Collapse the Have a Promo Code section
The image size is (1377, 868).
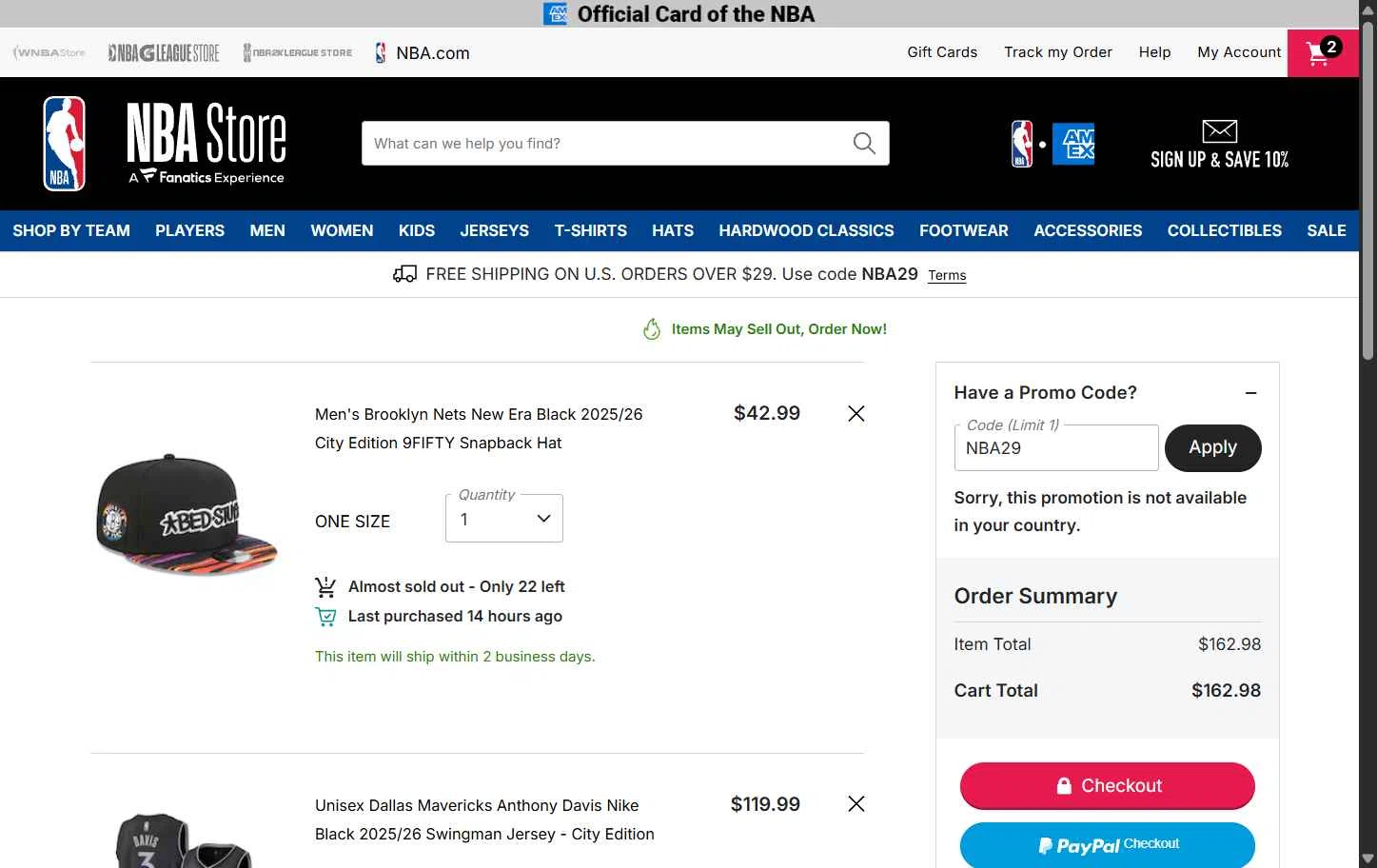point(1250,393)
